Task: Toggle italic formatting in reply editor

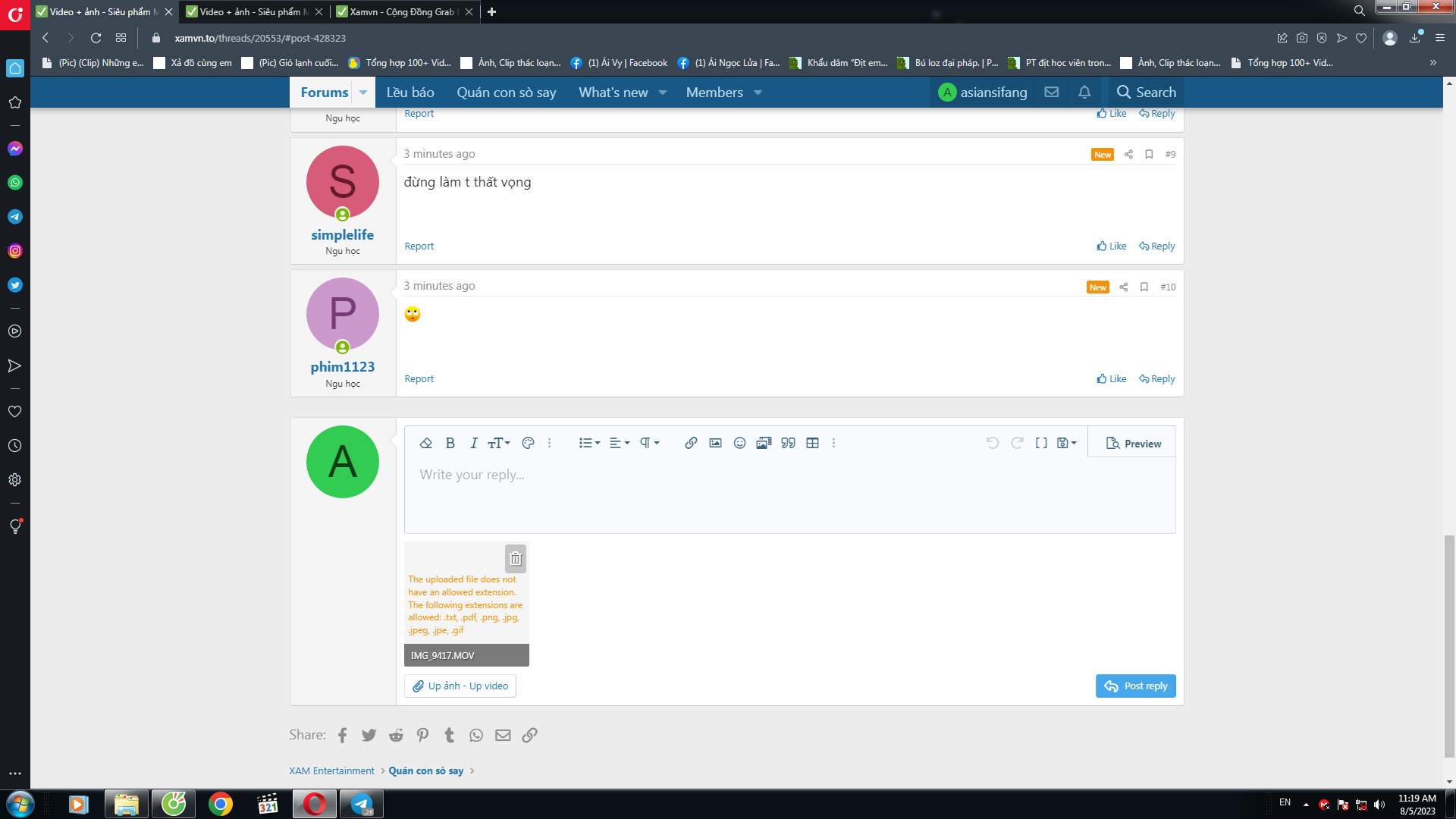Action: pyautogui.click(x=474, y=443)
